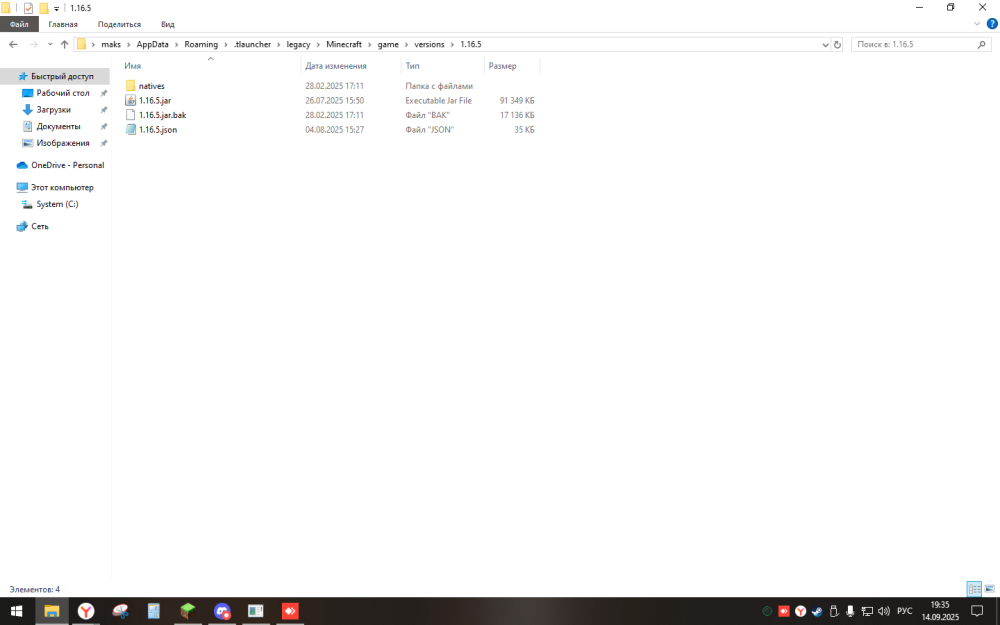
Task: Click AppData in the address breadcrumb
Action: [x=152, y=45]
